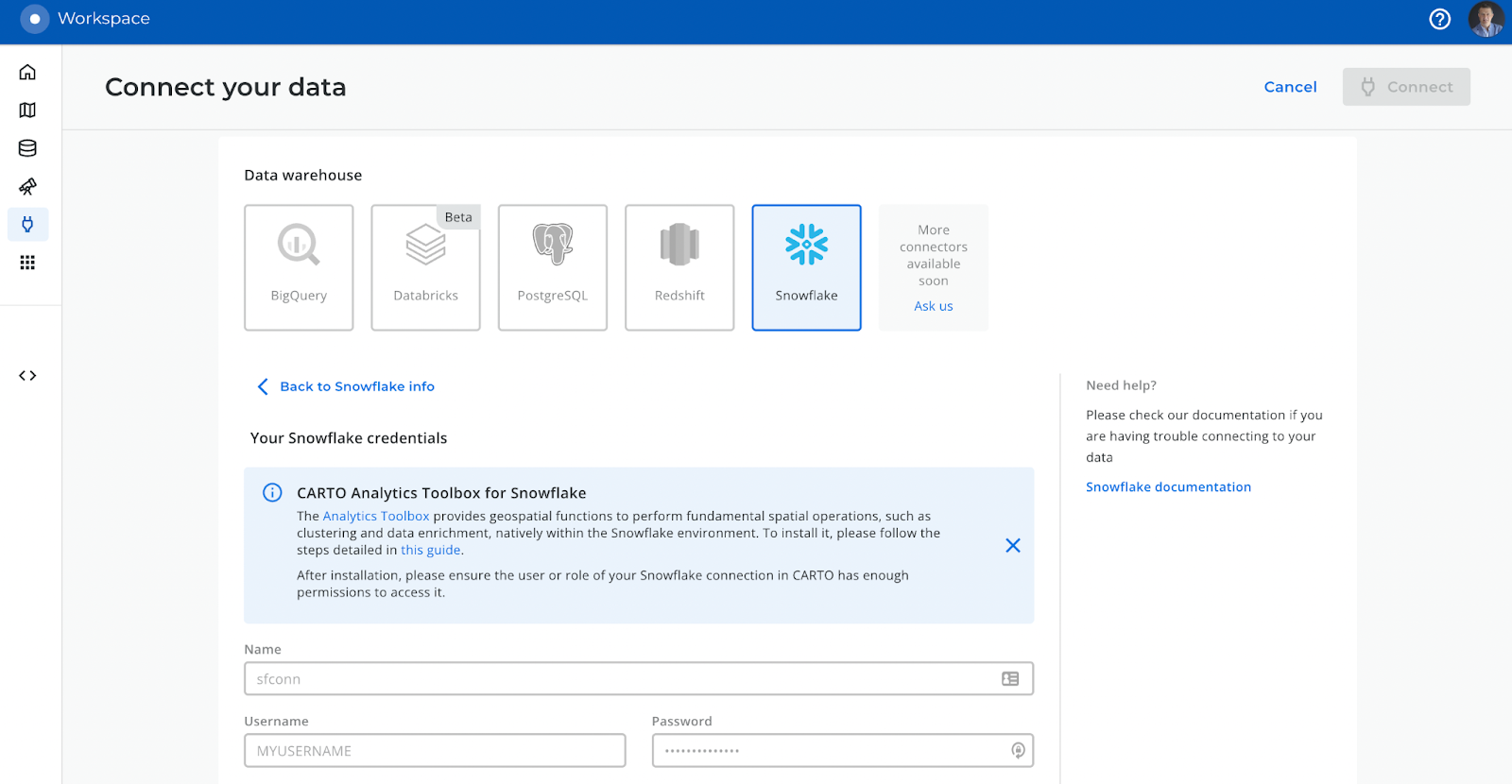Click the Workspace logo circle

(35, 19)
